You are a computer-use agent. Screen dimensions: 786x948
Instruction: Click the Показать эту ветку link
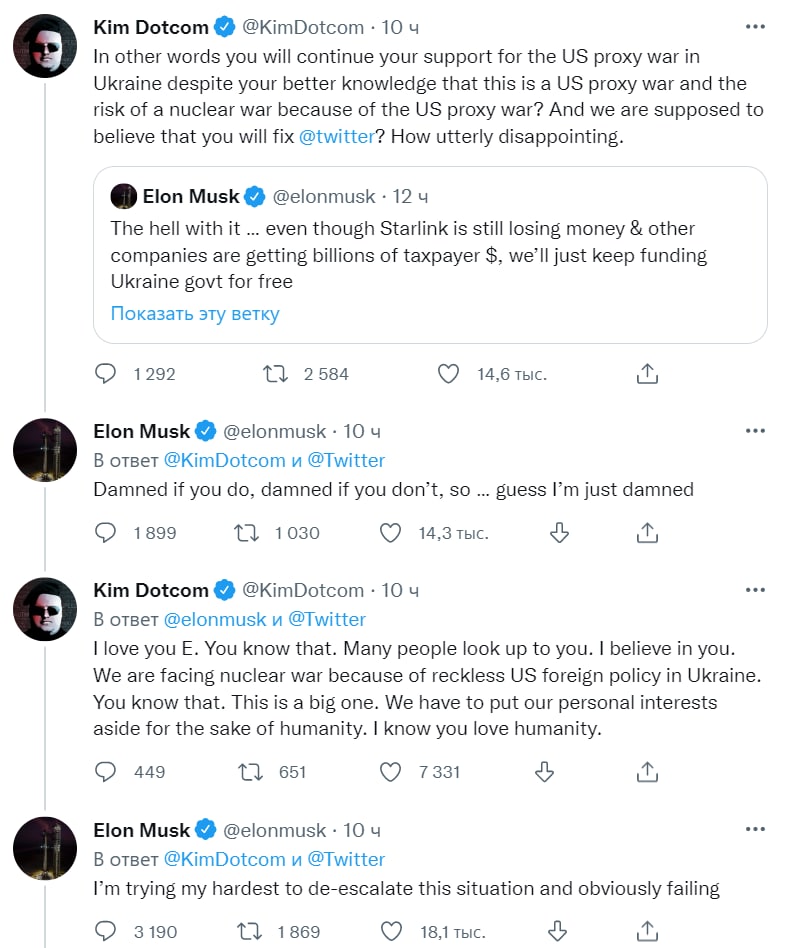(x=195, y=314)
